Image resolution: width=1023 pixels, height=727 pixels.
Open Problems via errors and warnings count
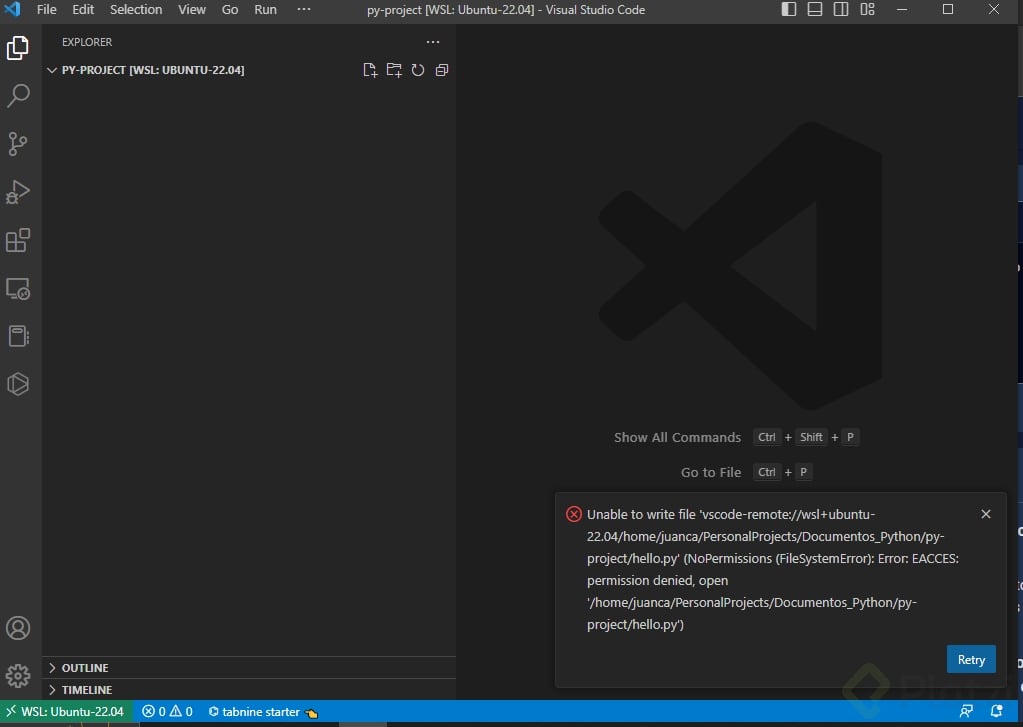pos(168,711)
